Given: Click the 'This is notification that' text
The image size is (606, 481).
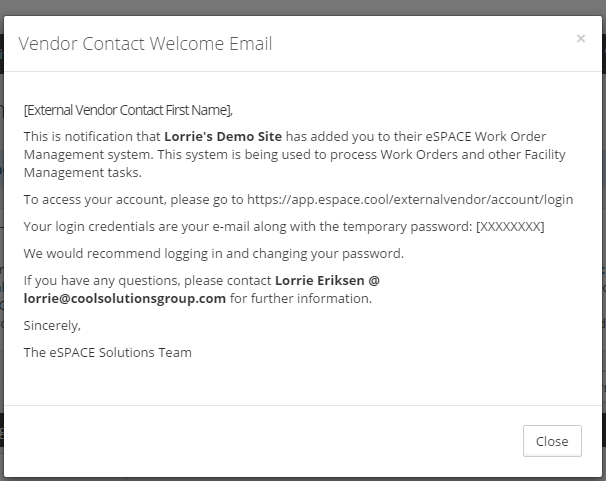Looking at the screenshot, I should click(92, 136).
